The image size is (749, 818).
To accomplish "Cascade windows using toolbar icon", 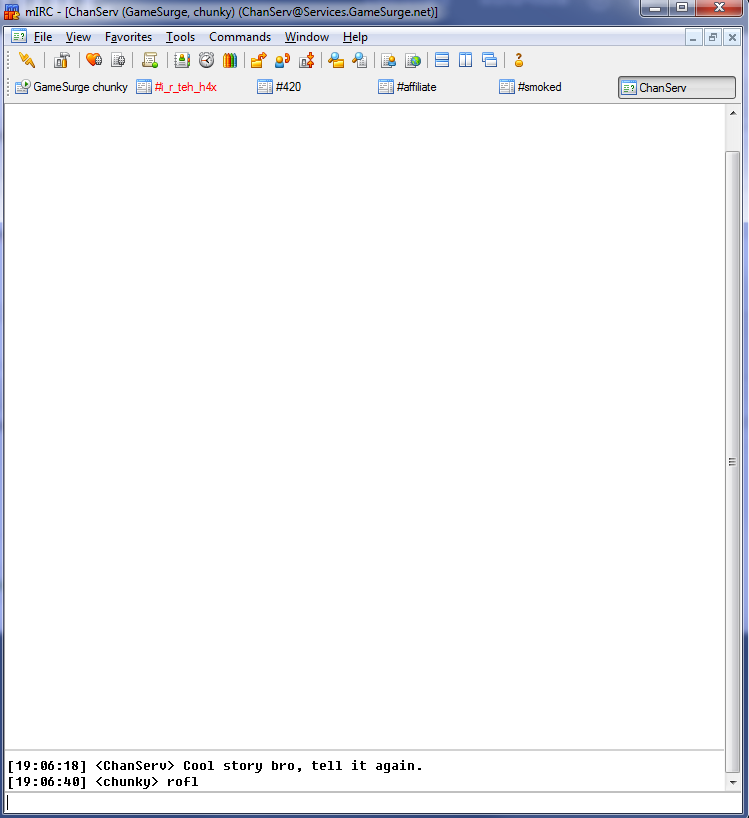I will (x=489, y=60).
